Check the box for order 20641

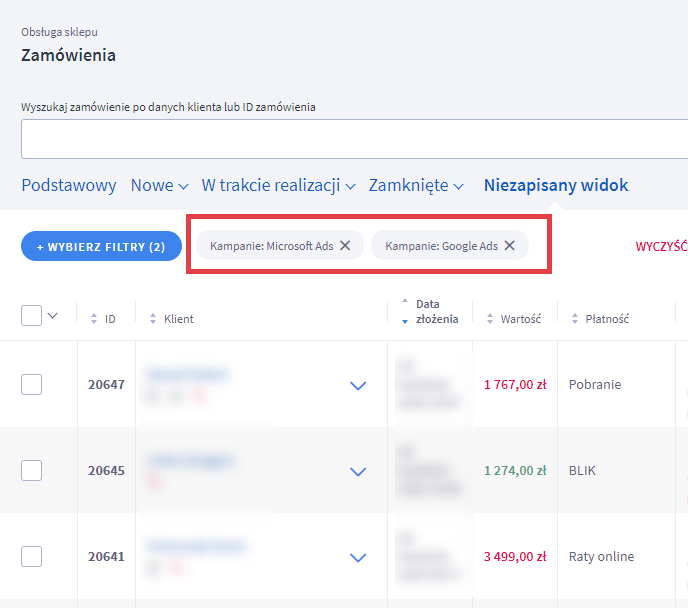pyautogui.click(x=32, y=556)
